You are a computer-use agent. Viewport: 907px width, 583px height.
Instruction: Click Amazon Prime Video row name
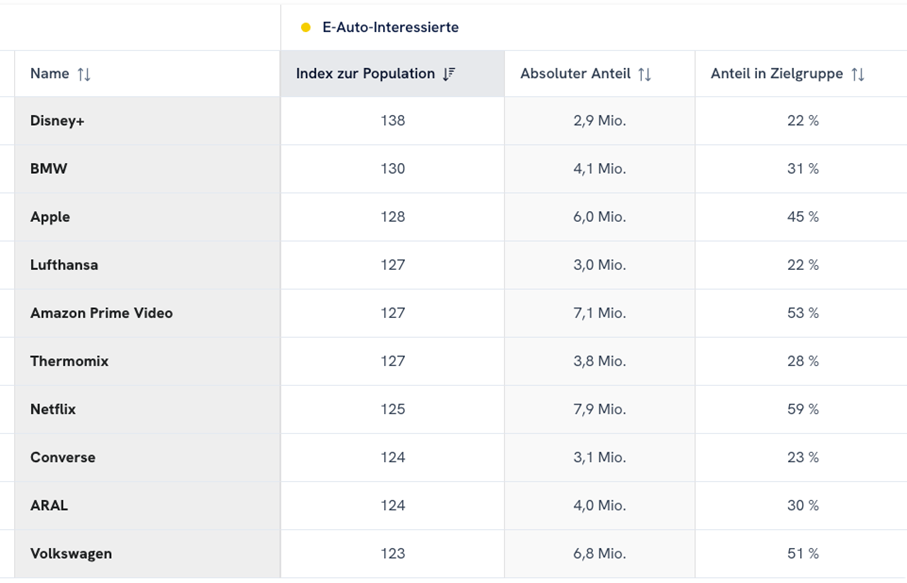pos(101,313)
